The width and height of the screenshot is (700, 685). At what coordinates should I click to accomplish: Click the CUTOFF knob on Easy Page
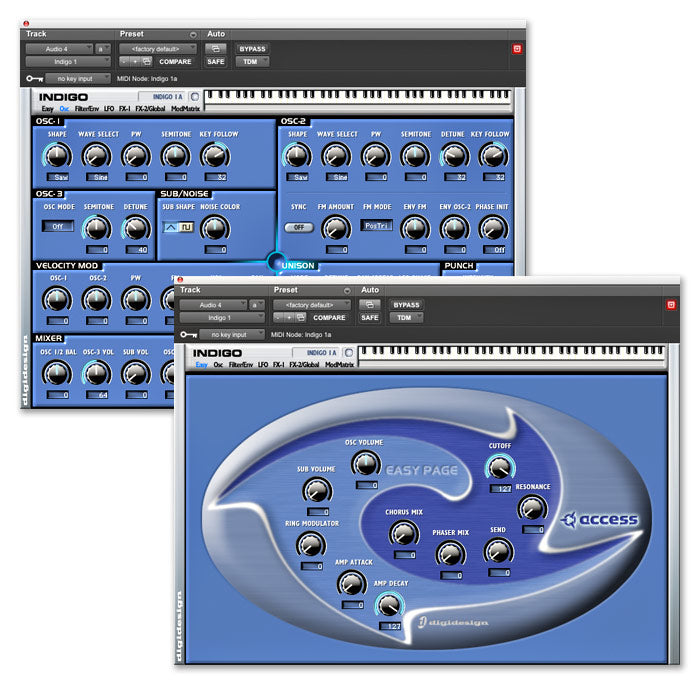click(x=499, y=467)
